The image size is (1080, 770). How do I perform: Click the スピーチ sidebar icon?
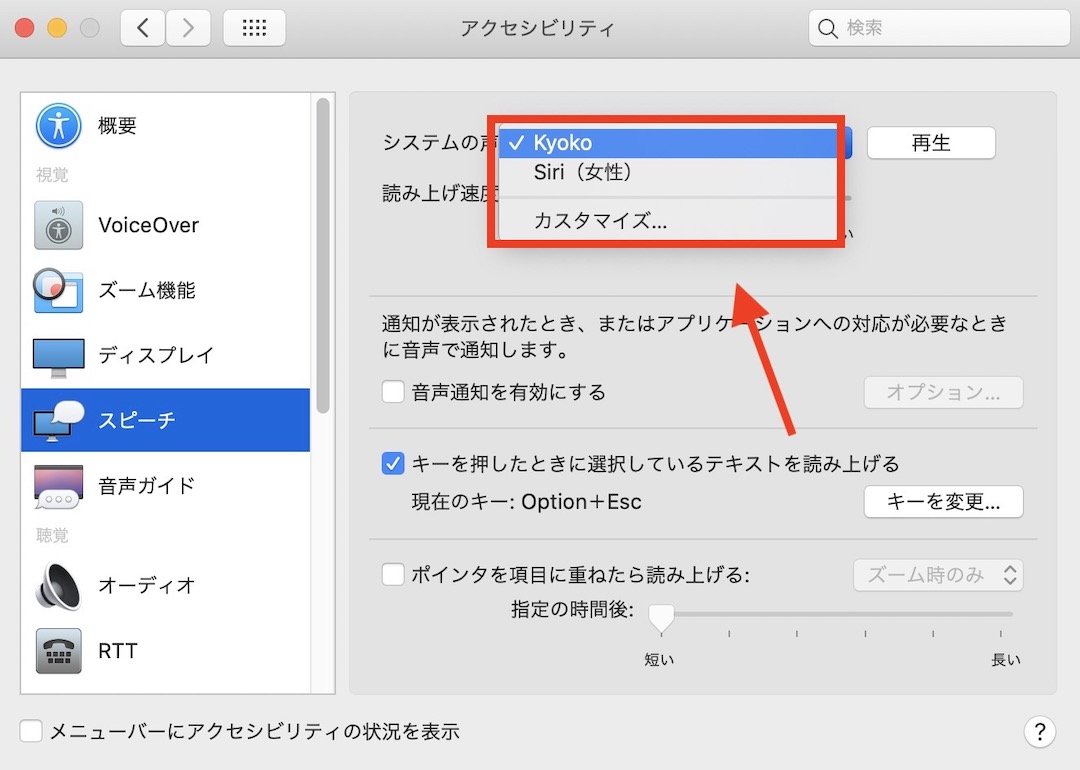point(58,420)
